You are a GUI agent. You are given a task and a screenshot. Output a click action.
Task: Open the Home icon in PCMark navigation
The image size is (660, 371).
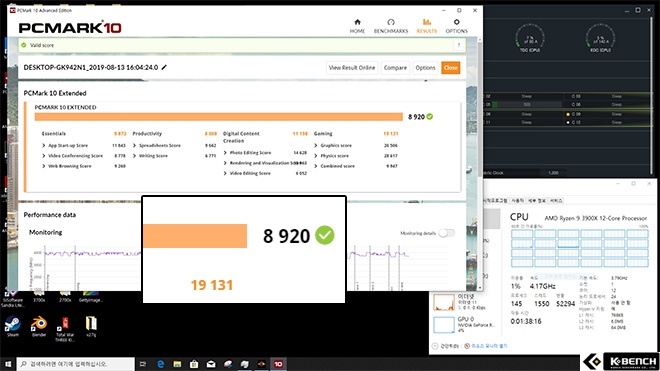tap(357, 22)
